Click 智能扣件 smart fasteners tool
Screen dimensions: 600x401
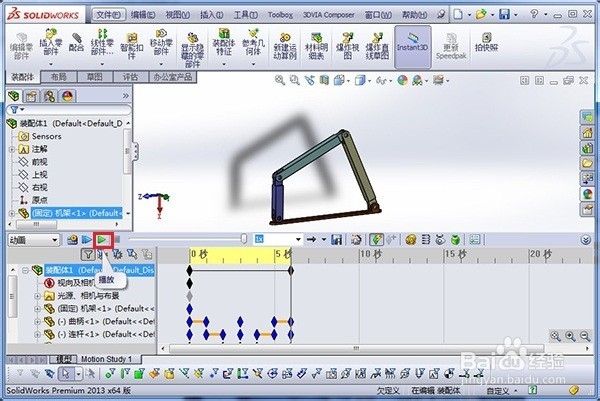(132, 45)
